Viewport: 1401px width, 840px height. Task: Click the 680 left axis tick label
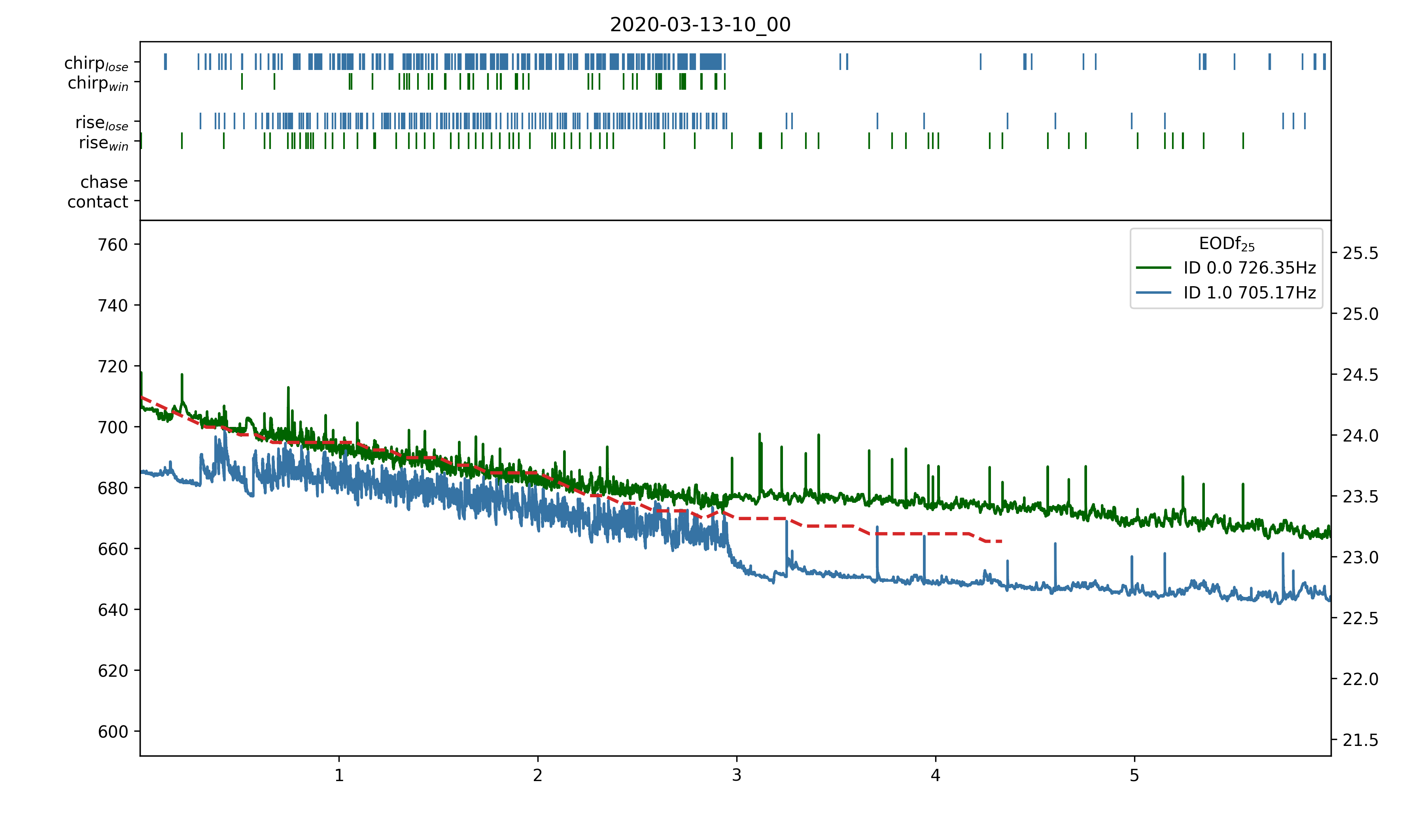113,488
